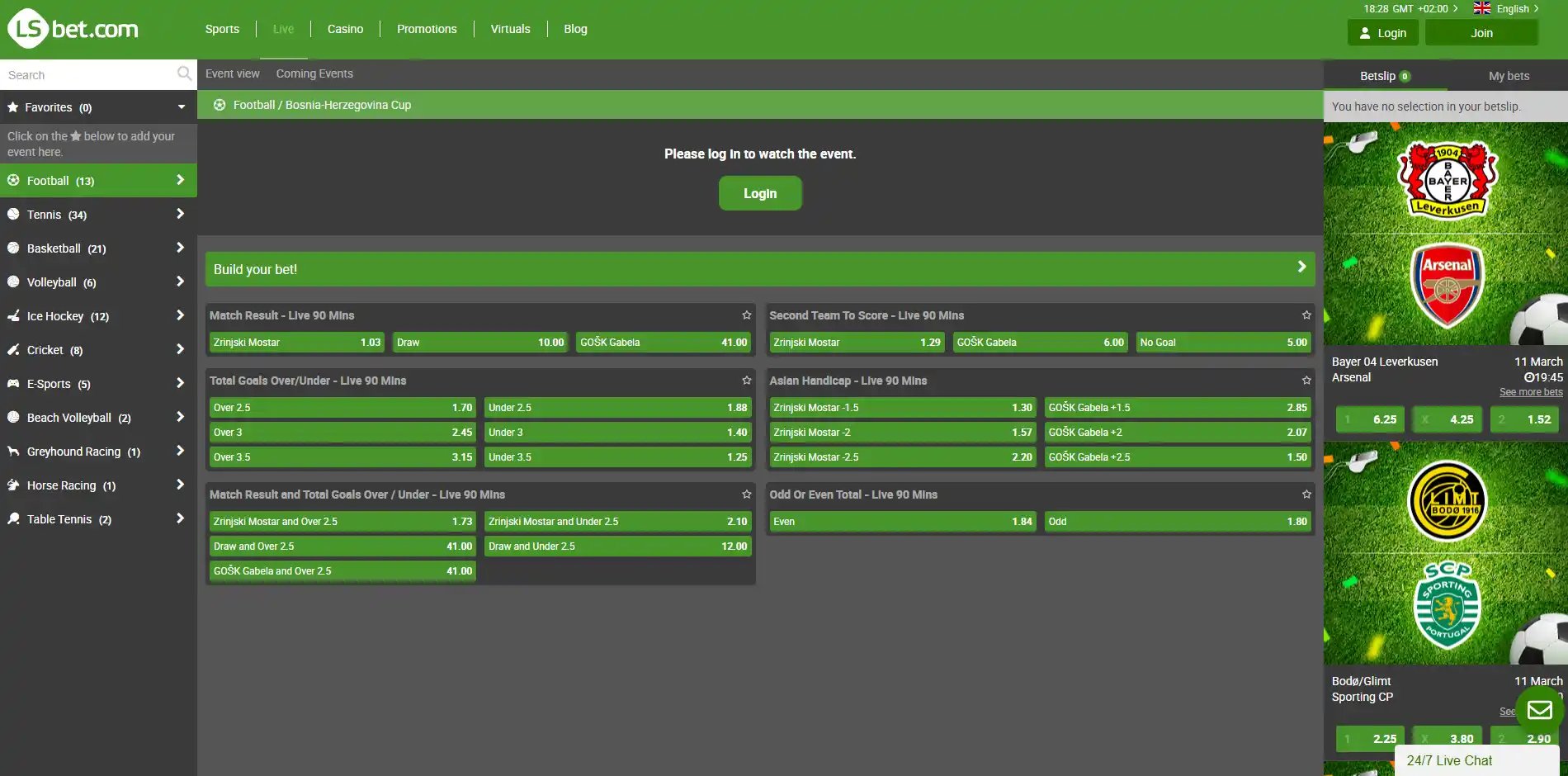Open See more bets link for Leverkusen
The width and height of the screenshot is (1568, 776).
click(1531, 392)
